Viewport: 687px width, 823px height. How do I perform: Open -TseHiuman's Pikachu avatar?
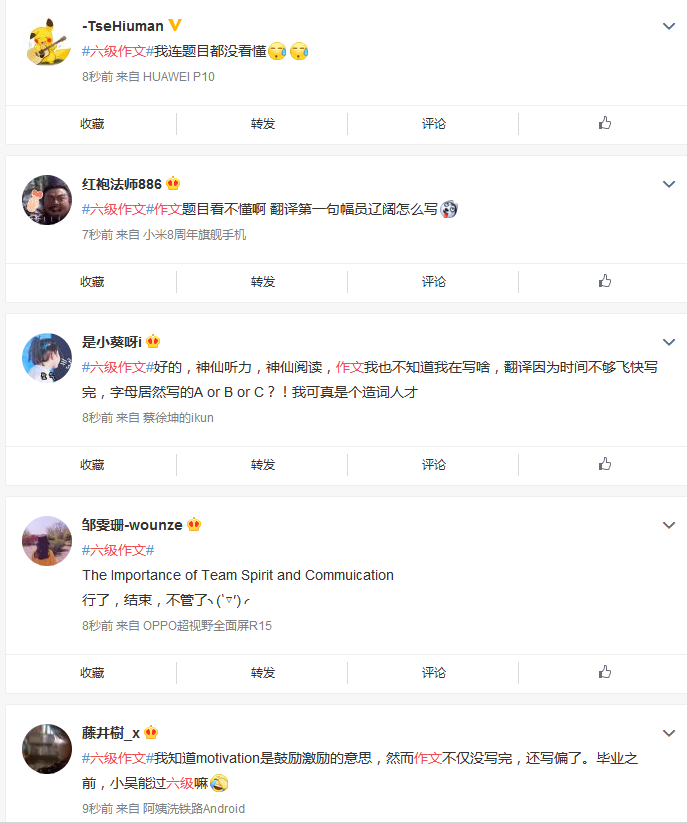click(x=46, y=42)
